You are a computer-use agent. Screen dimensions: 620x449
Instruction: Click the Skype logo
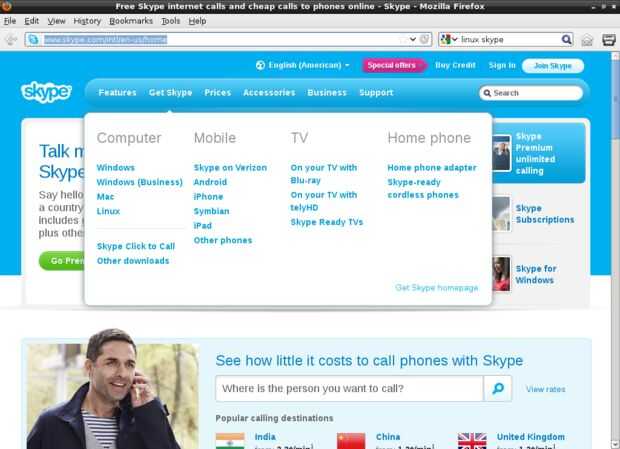tap(46, 92)
